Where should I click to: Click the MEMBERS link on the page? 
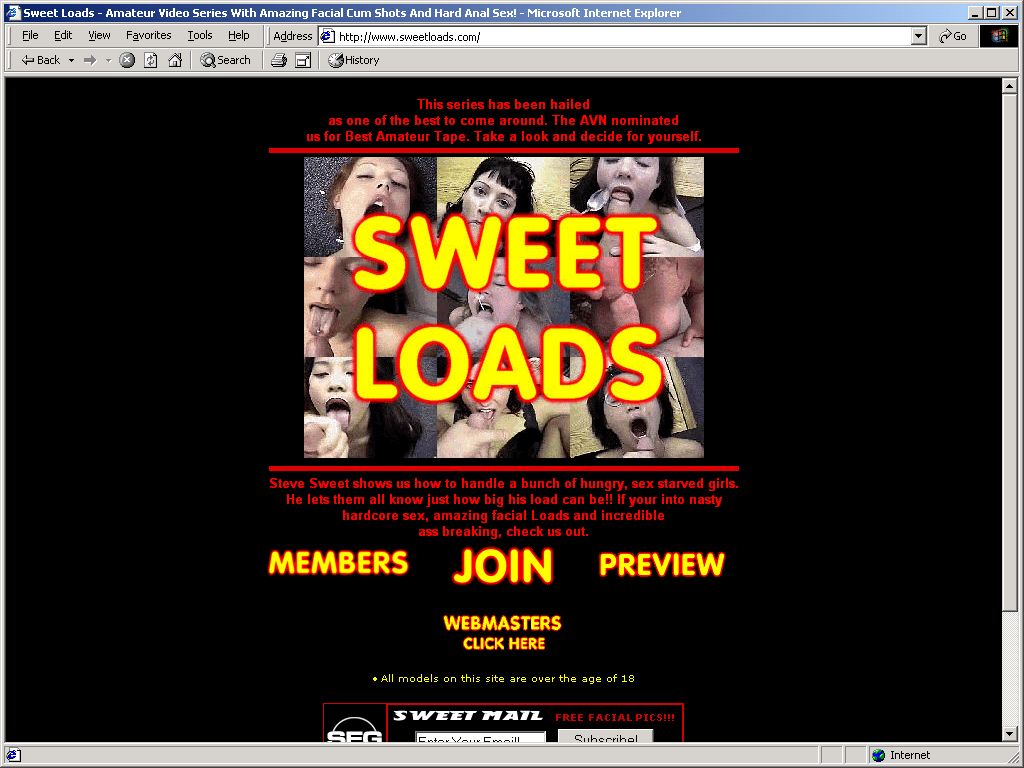[x=338, y=563]
